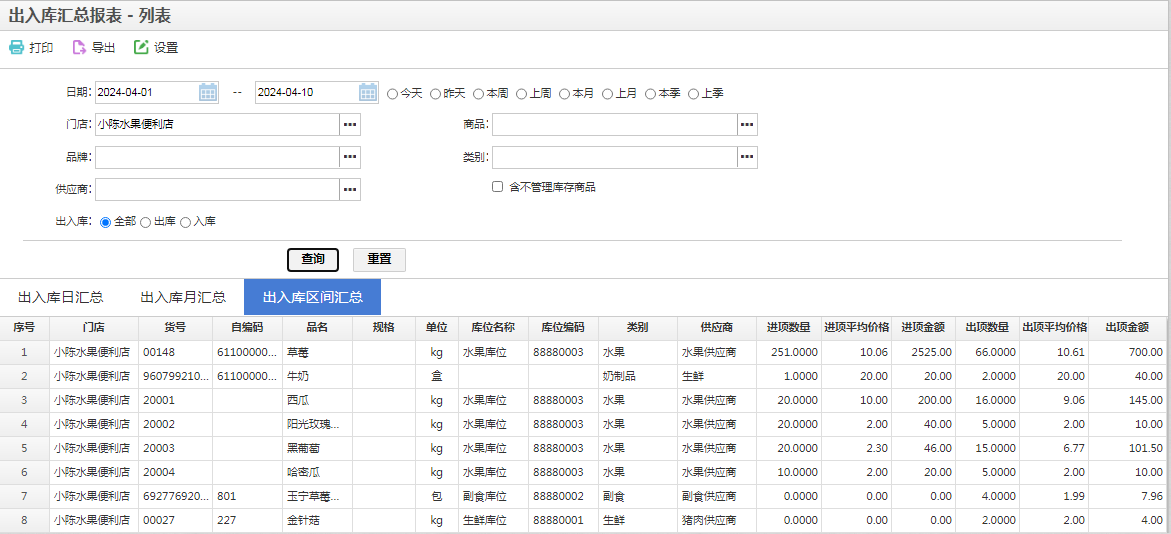Select the 上季 date range radio
The width and height of the screenshot is (1171, 534).
click(x=693, y=94)
